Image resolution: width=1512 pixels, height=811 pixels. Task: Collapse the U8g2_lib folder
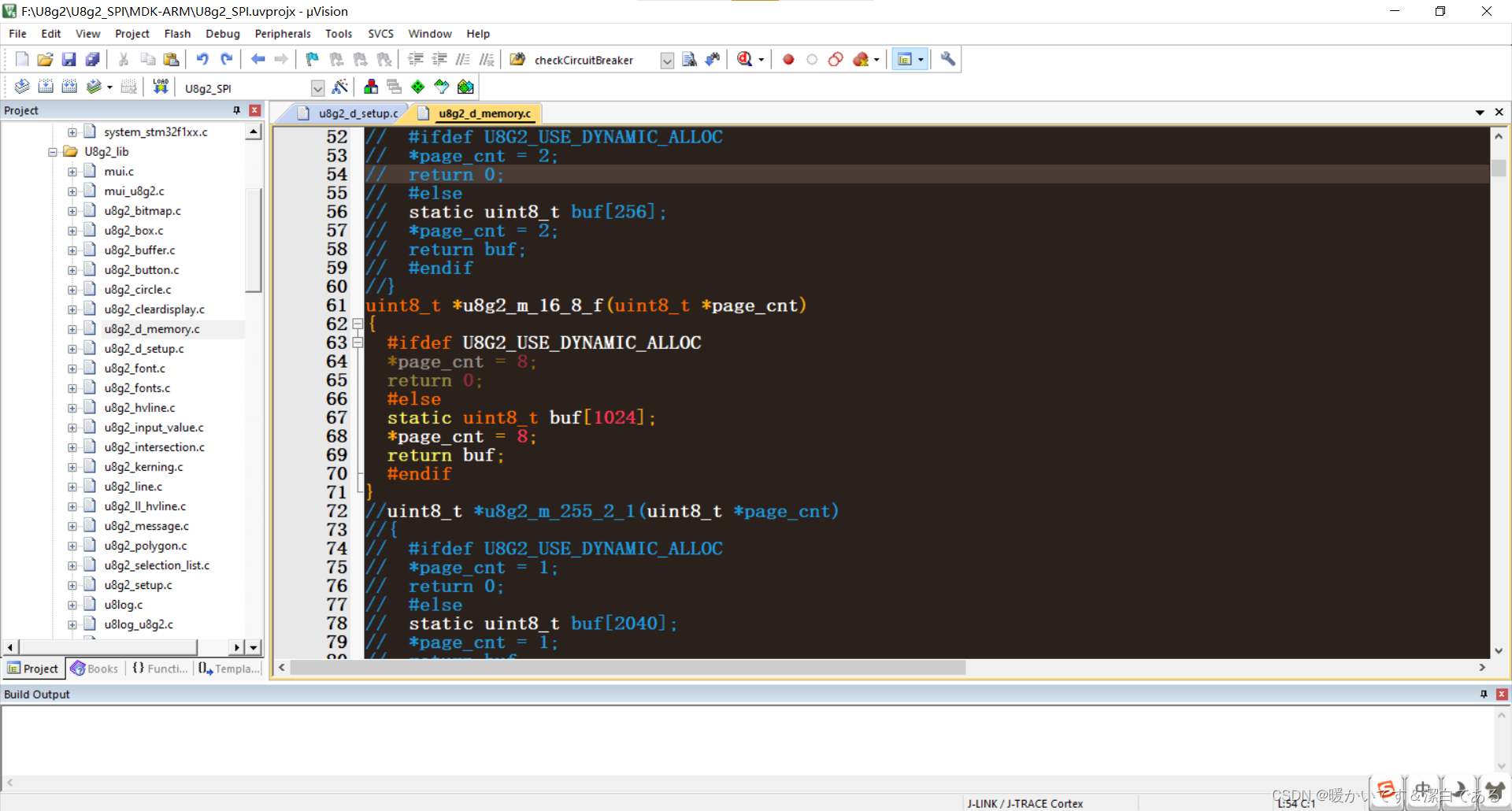coord(51,151)
